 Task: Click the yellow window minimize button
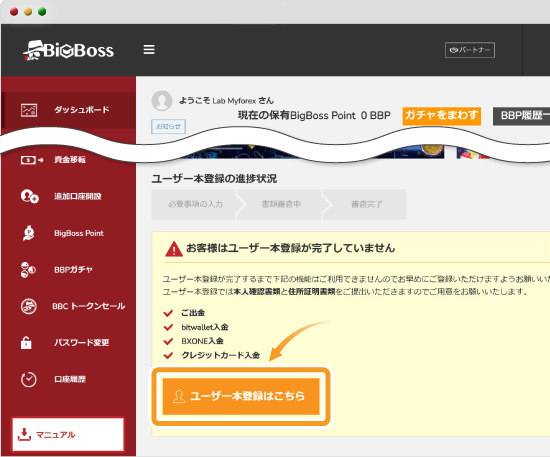pyautogui.click(x=28, y=12)
